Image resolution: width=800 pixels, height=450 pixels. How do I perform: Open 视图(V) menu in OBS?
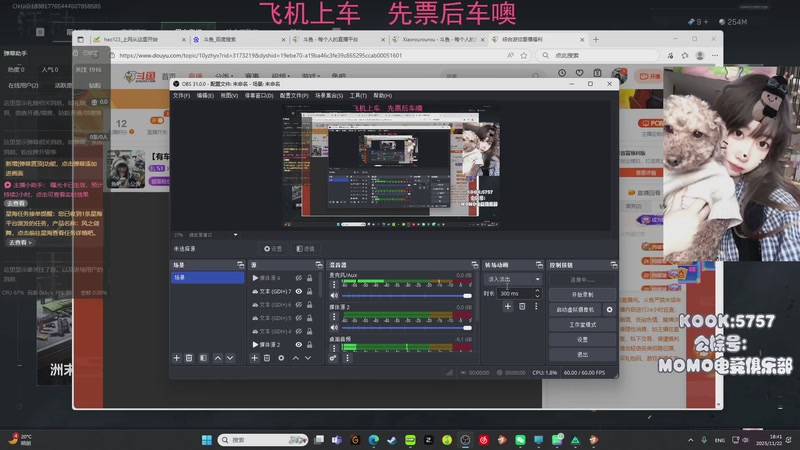point(229,95)
